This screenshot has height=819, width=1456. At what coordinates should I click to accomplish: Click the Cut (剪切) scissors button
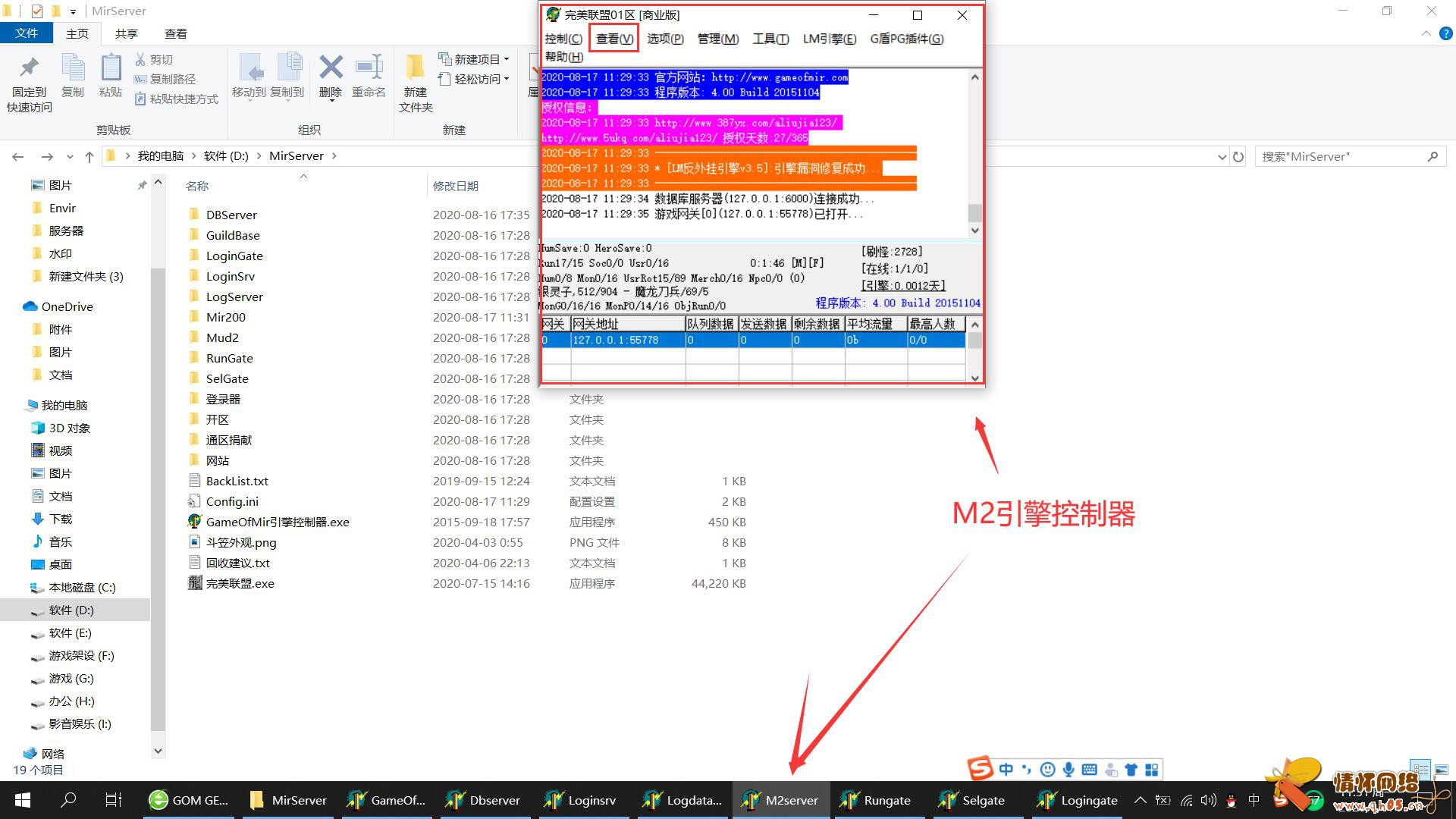[154, 59]
